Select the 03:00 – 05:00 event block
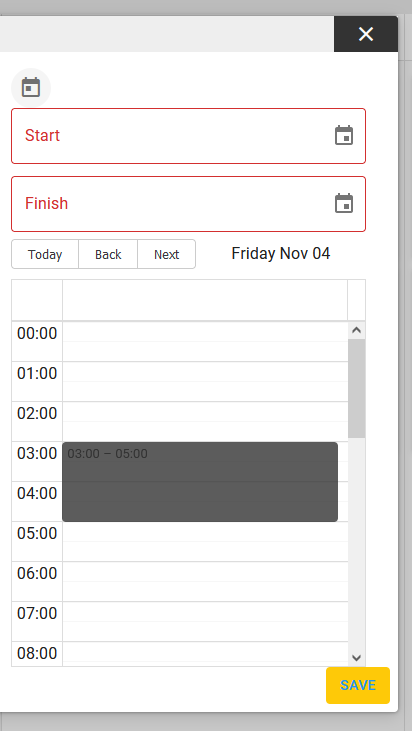This screenshot has width=412, height=731. (x=200, y=482)
